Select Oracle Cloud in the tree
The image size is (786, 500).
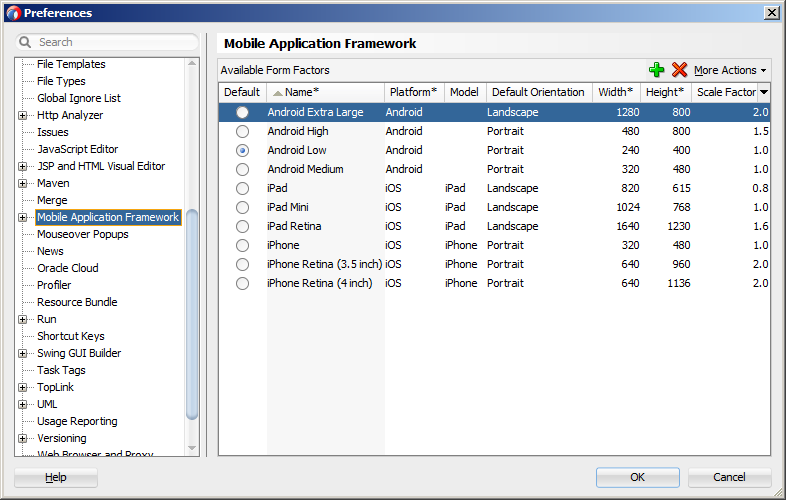[68, 269]
